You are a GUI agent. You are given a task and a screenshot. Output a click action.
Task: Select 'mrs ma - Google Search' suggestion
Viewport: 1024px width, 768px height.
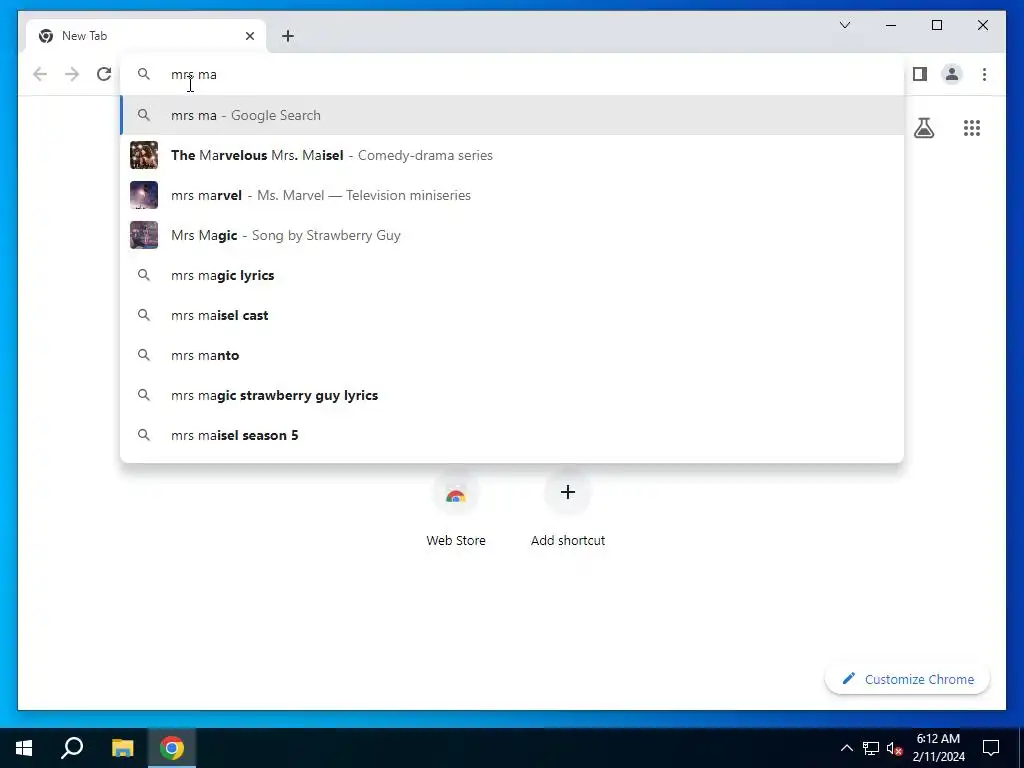[x=512, y=116]
